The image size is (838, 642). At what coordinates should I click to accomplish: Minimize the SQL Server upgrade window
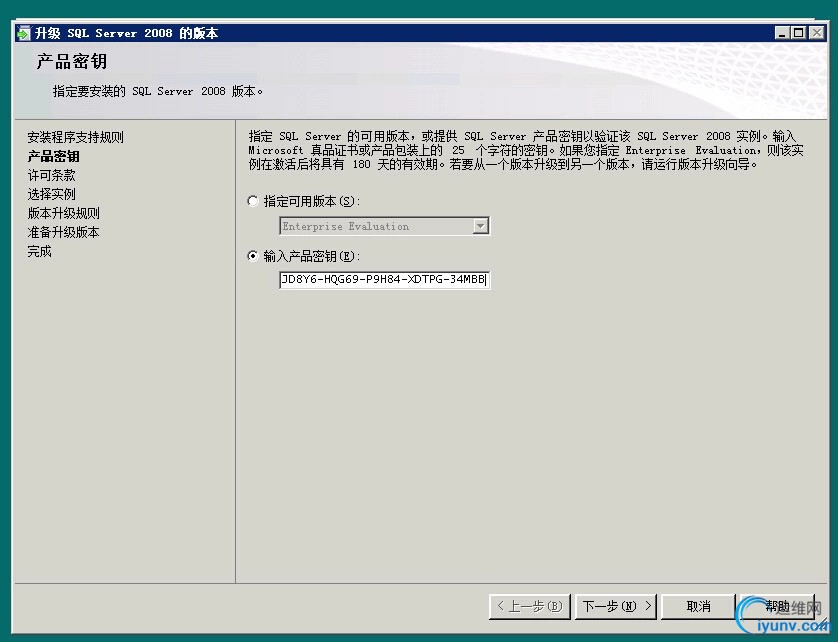click(782, 33)
